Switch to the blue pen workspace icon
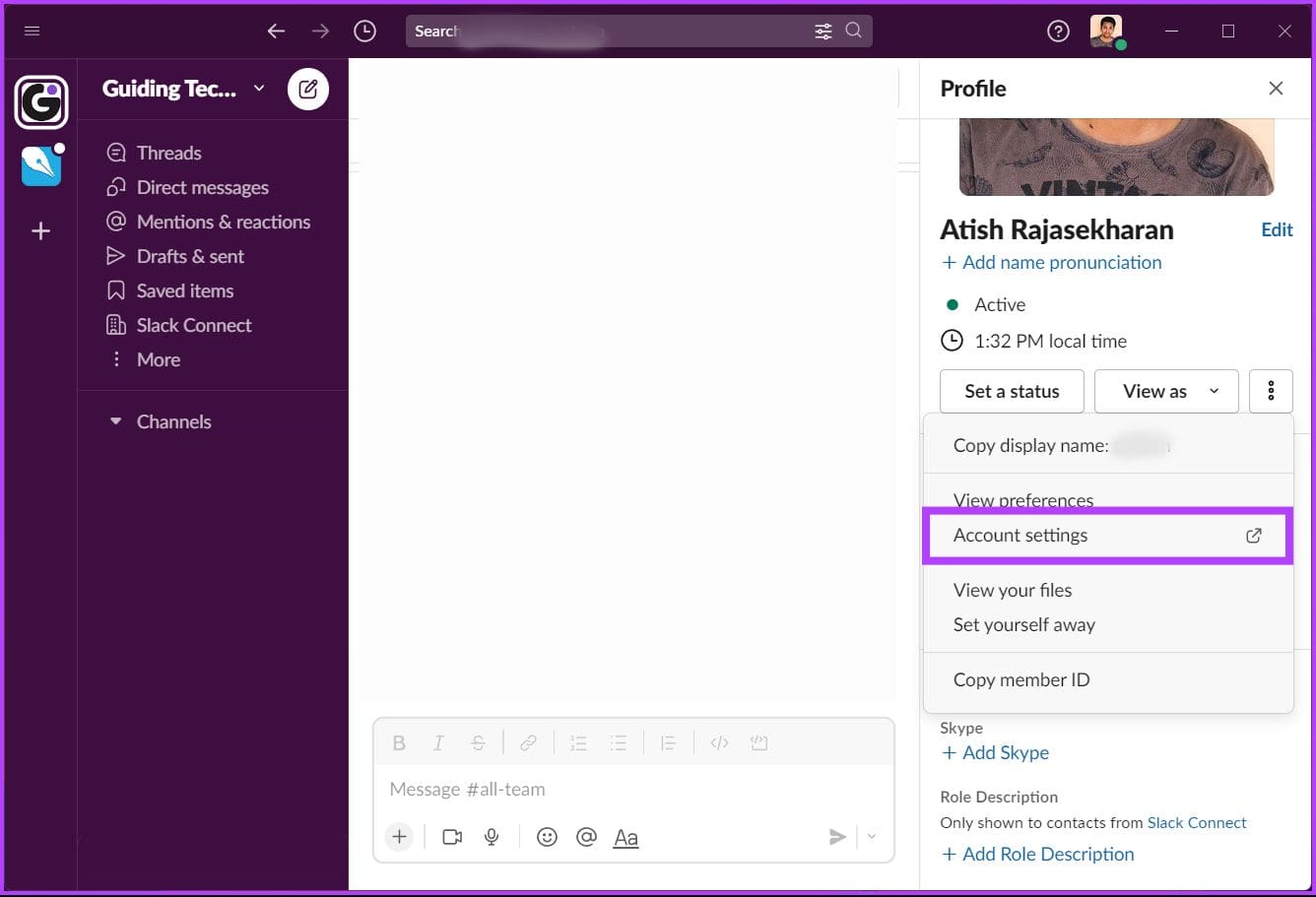 (41, 165)
